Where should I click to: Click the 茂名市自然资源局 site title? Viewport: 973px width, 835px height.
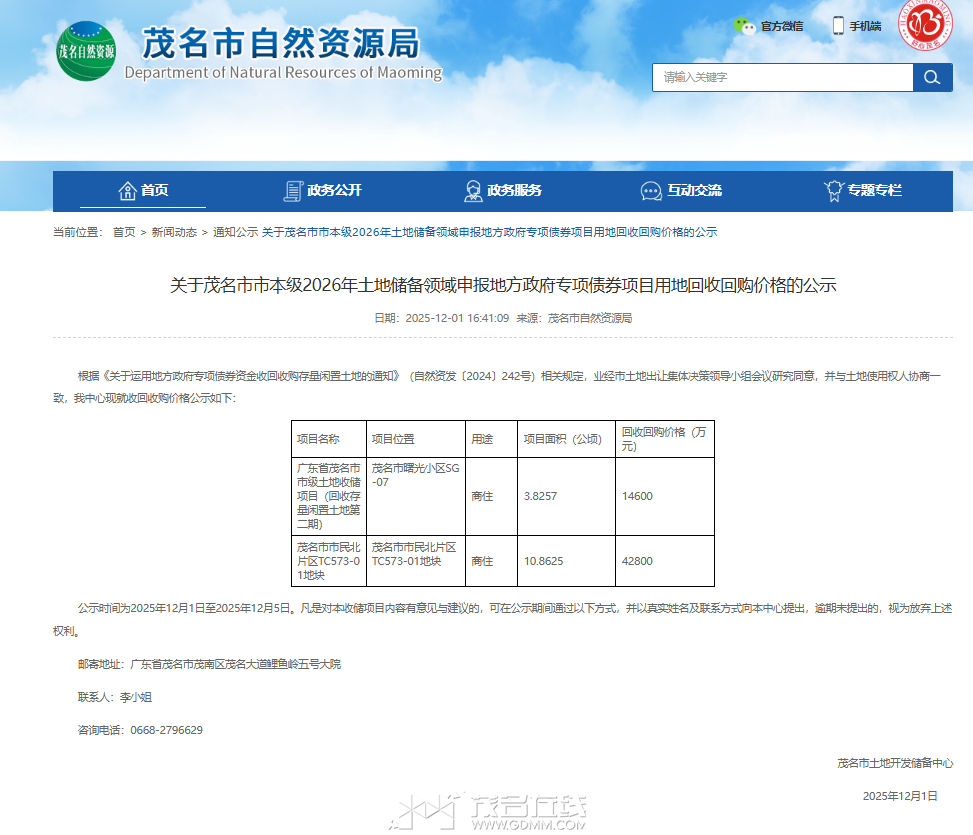click(x=280, y=44)
